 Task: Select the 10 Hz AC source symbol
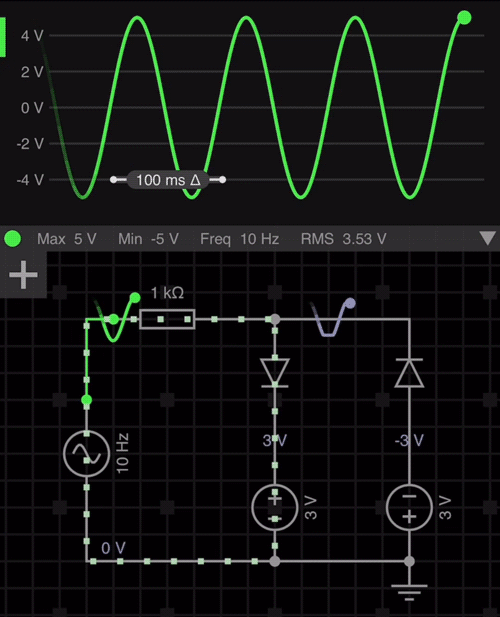(87, 454)
